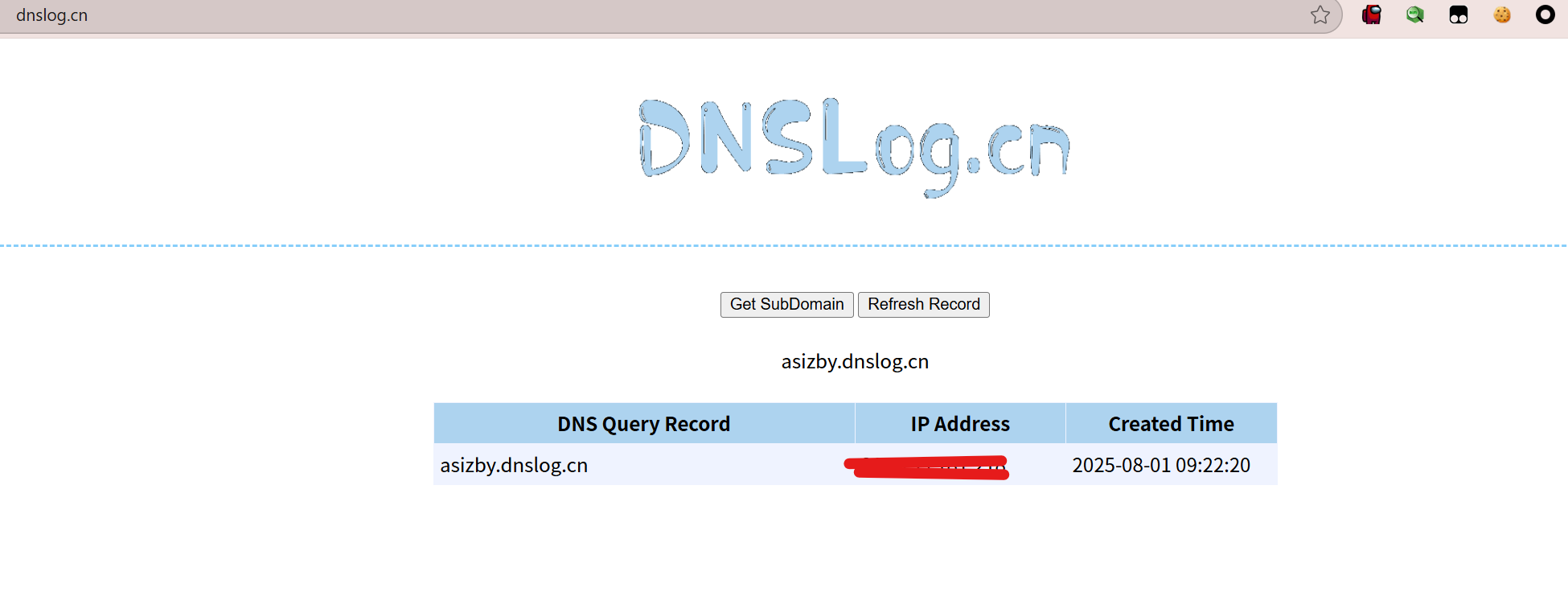1568x592 pixels.
Task: Select the asizby.dnslog.cn subdomain text above the table
Action: click(x=855, y=362)
